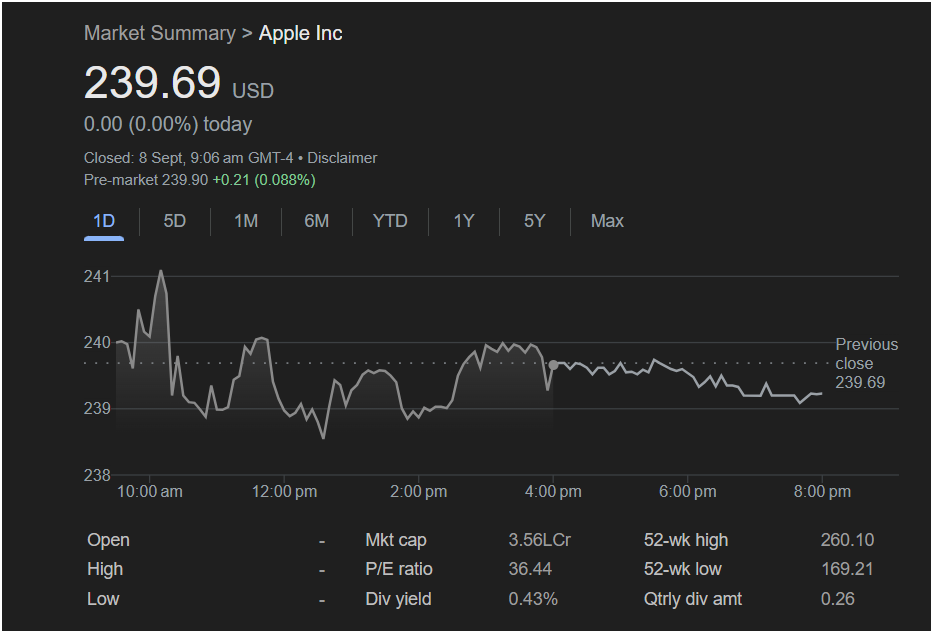
Task: Click the 'Qtrly div amt' label
Action: (693, 598)
